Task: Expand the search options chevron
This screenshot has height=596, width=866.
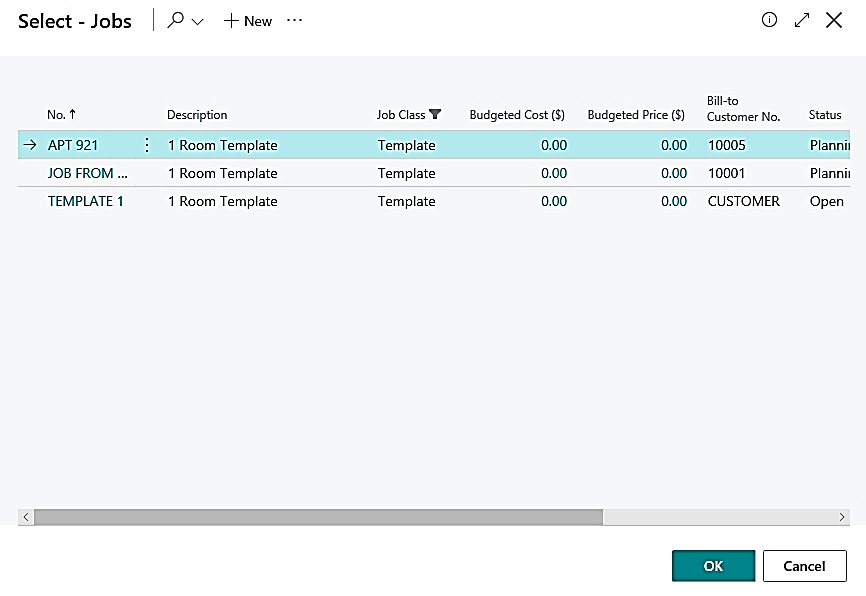Action: [x=198, y=22]
